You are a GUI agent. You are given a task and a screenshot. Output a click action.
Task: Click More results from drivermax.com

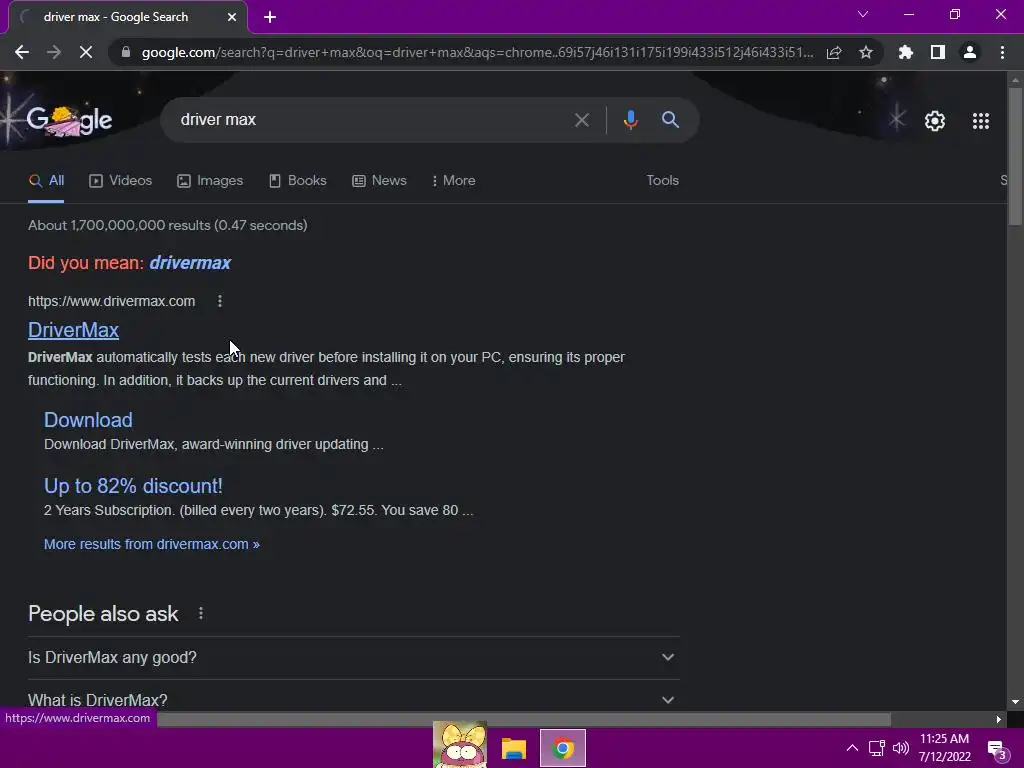click(x=152, y=545)
